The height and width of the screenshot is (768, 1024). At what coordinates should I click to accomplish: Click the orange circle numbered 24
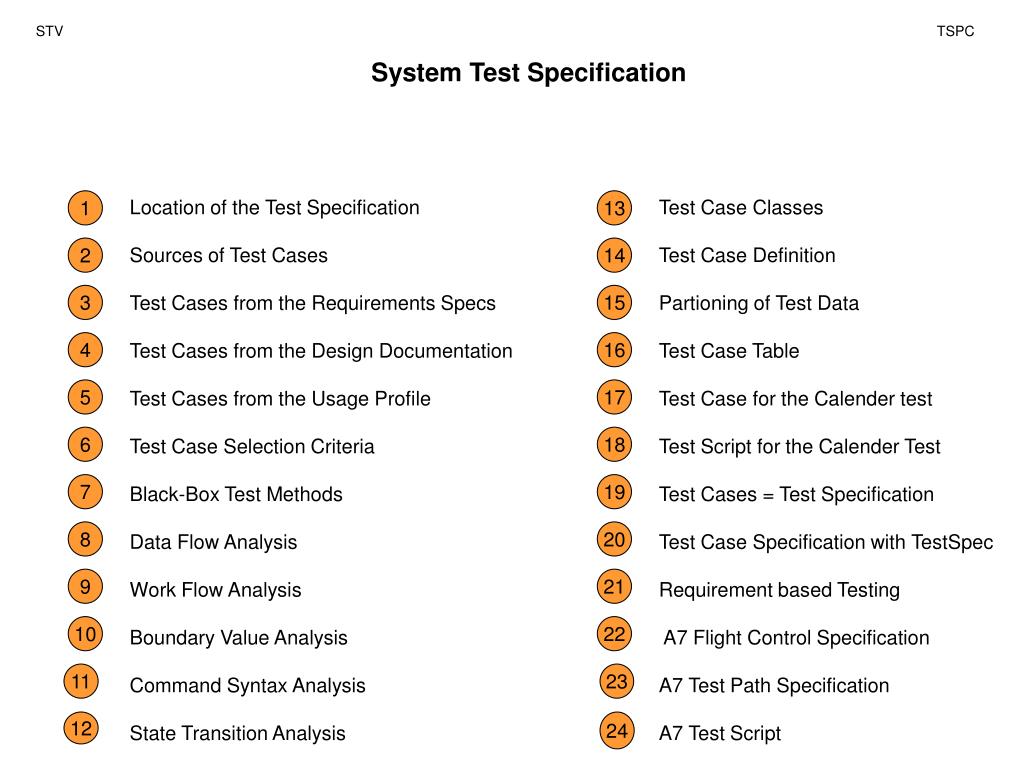(616, 731)
